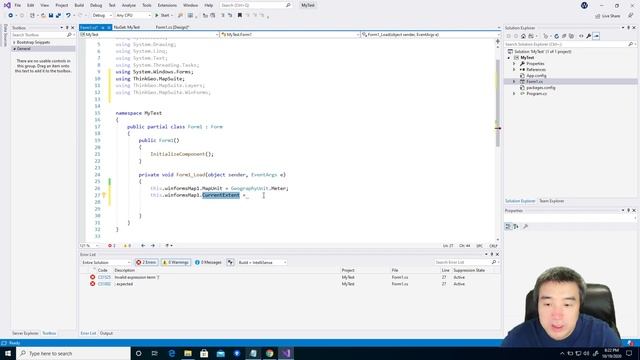This screenshot has width=640, height=360.
Task: Pin the Toolbox panel with the pushpin icon
Action: [67, 28]
